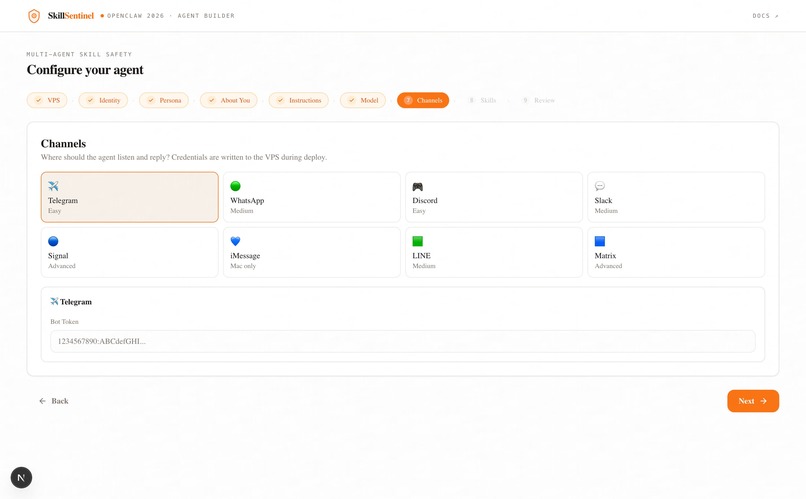The width and height of the screenshot is (806, 499).
Task: Click the green WhatsApp circle icon
Action: [x=235, y=186]
